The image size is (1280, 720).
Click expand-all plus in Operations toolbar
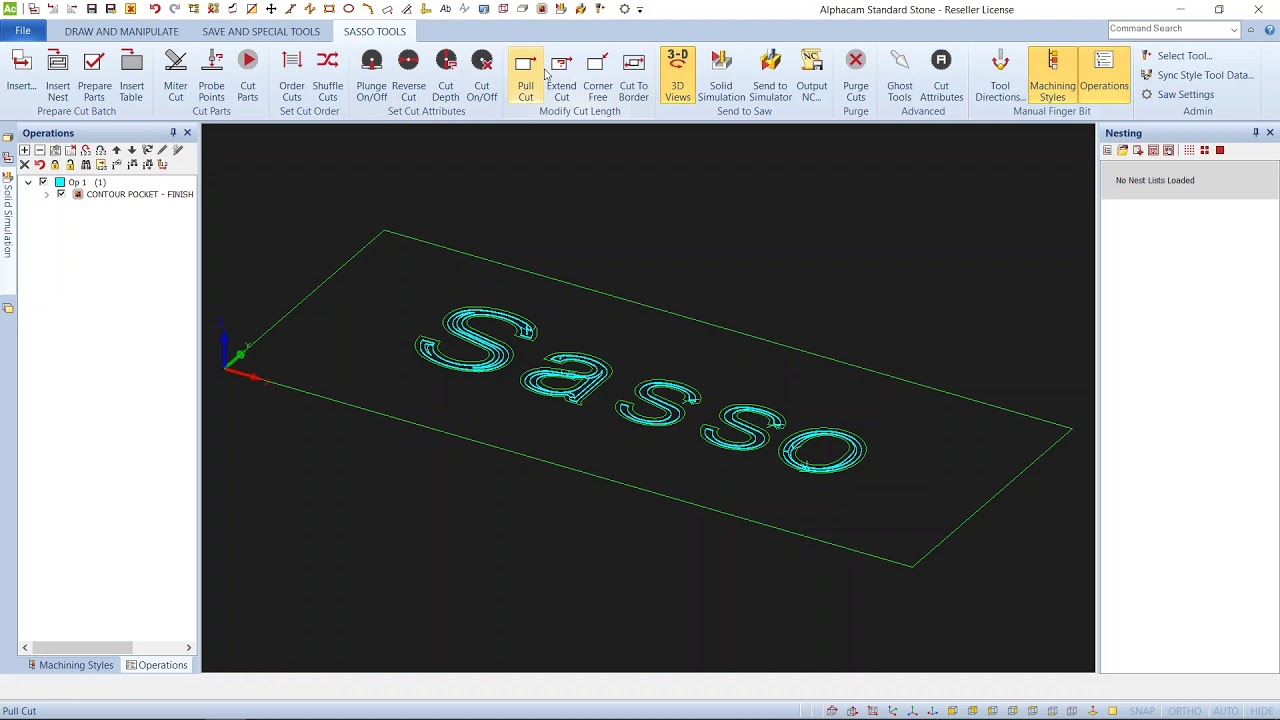24,150
